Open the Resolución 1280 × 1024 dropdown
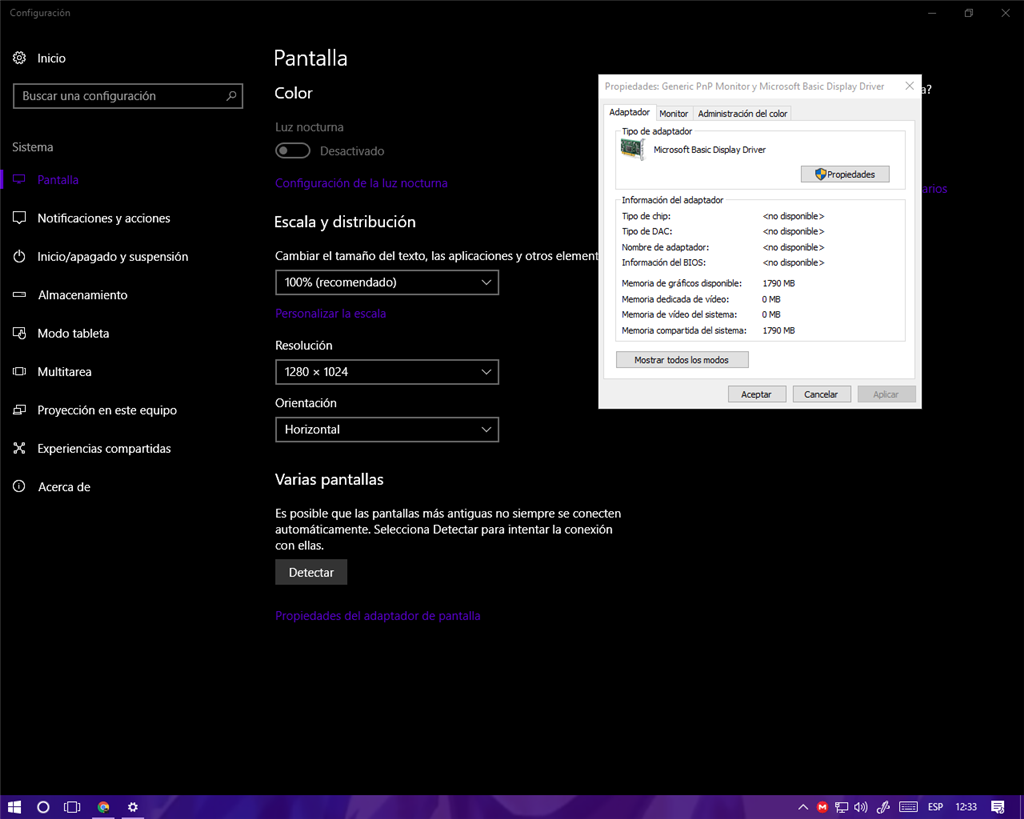Image resolution: width=1024 pixels, height=819 pixels. [x=387, y=372]
